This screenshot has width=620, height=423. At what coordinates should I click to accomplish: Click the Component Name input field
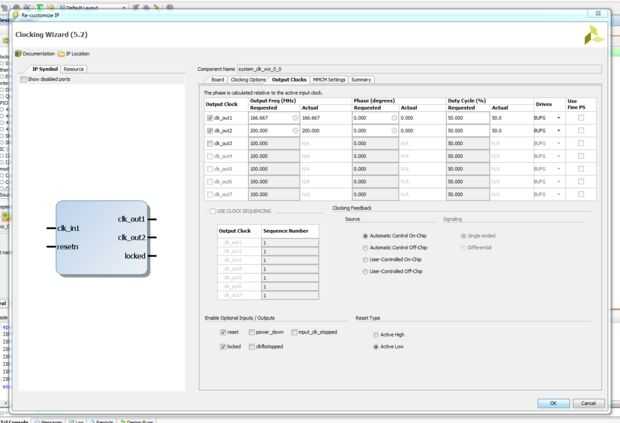point(419,69)
